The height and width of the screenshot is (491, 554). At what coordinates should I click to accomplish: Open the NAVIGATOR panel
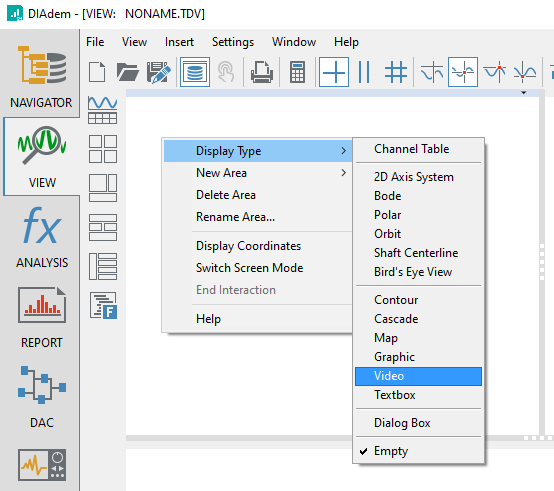41,77
